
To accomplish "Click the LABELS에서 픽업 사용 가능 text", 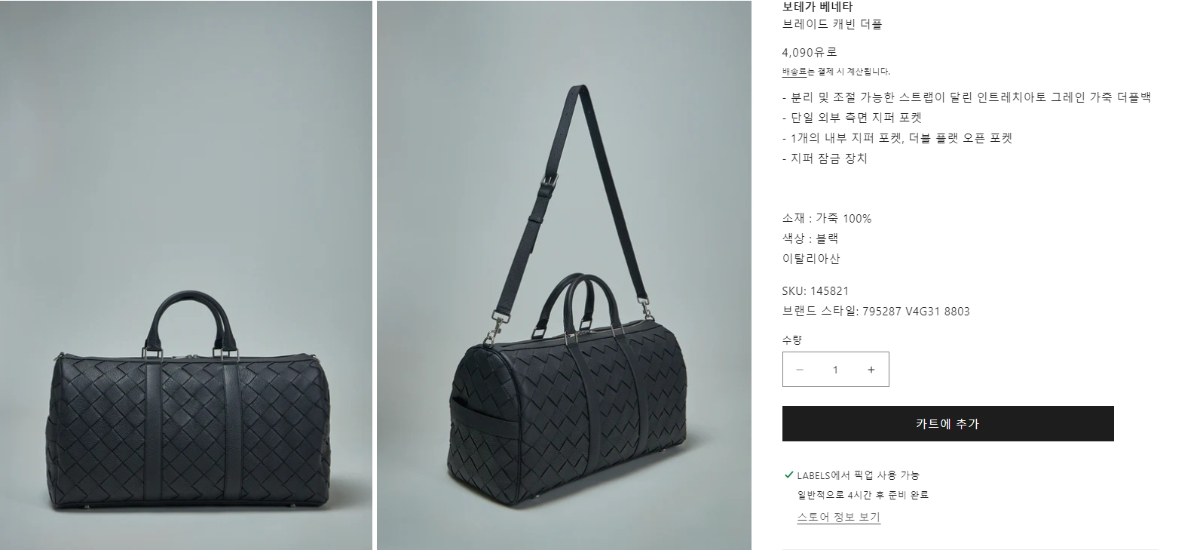I will point(858,475).
